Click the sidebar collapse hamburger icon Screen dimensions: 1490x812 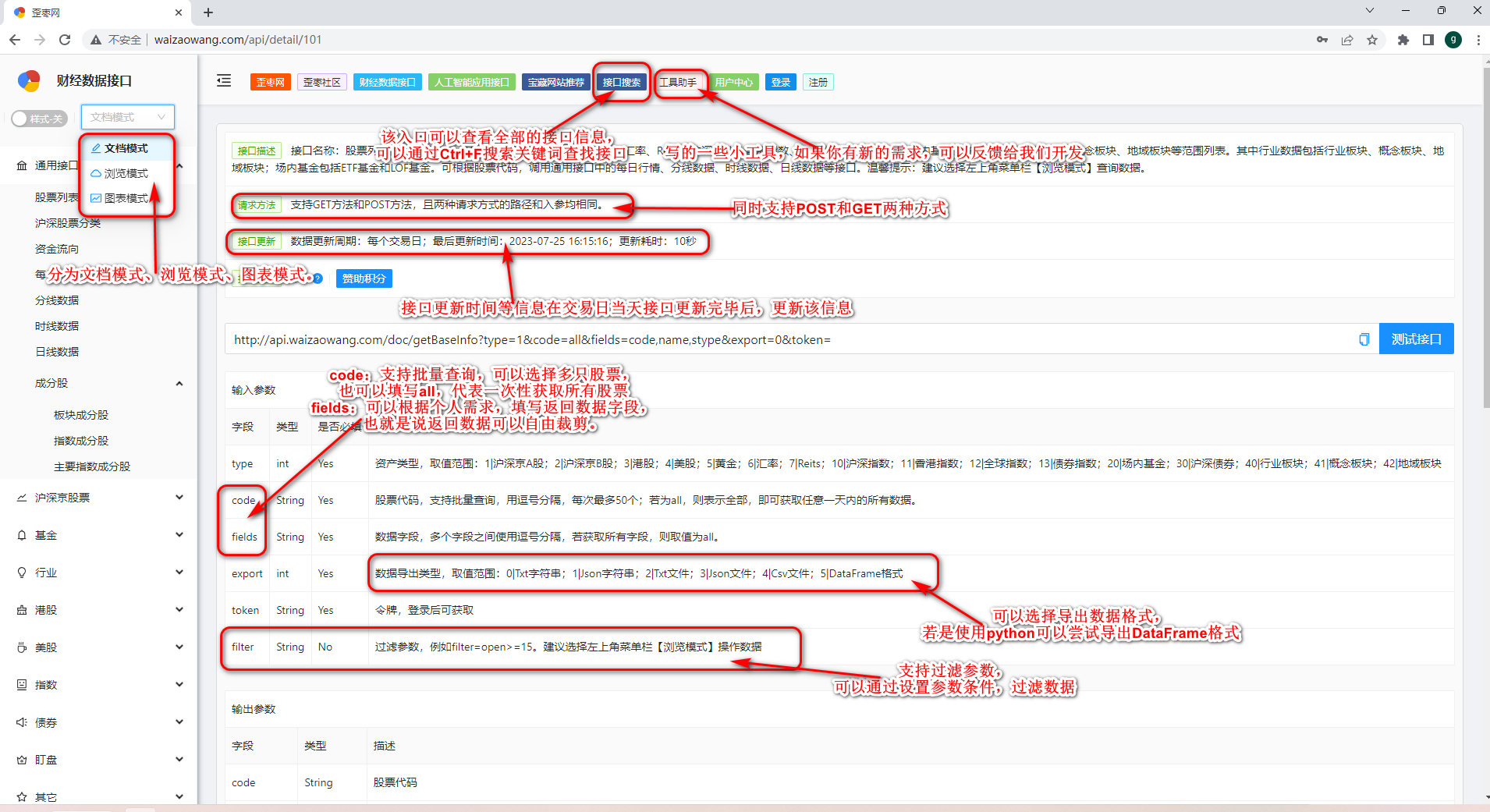224,80
